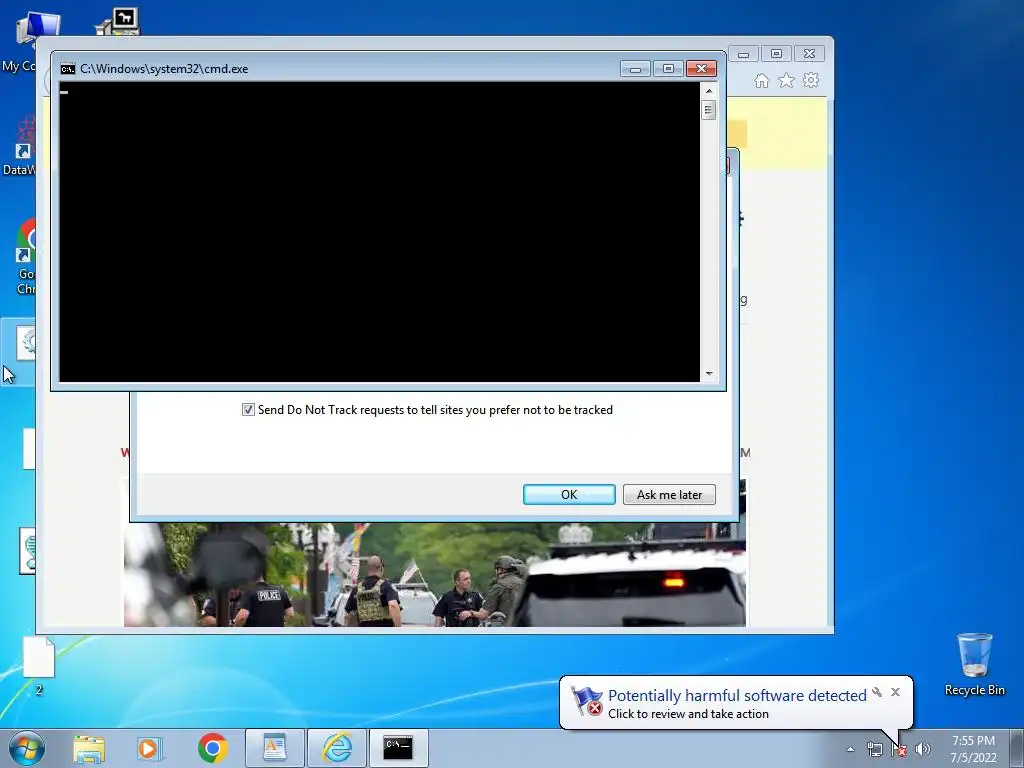Image resolution: width=1024 pixels, height=768 pixels.
Task: Open the clock showing 7:55 PM
Action: [x=973, y=749]
